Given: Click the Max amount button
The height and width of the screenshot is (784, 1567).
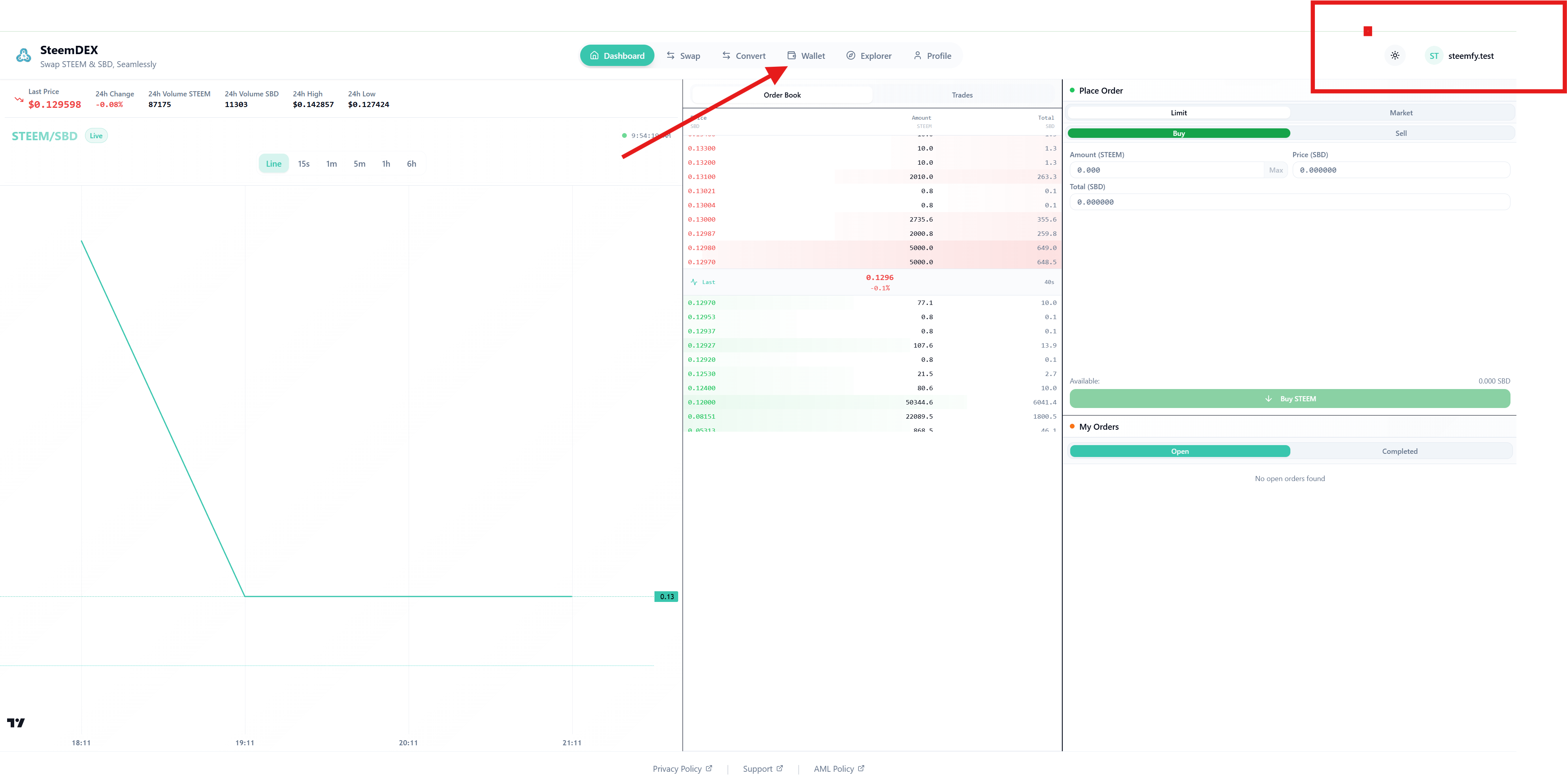Looking at the screenshot, I should pyautogui.click(x=1276, y=170).
